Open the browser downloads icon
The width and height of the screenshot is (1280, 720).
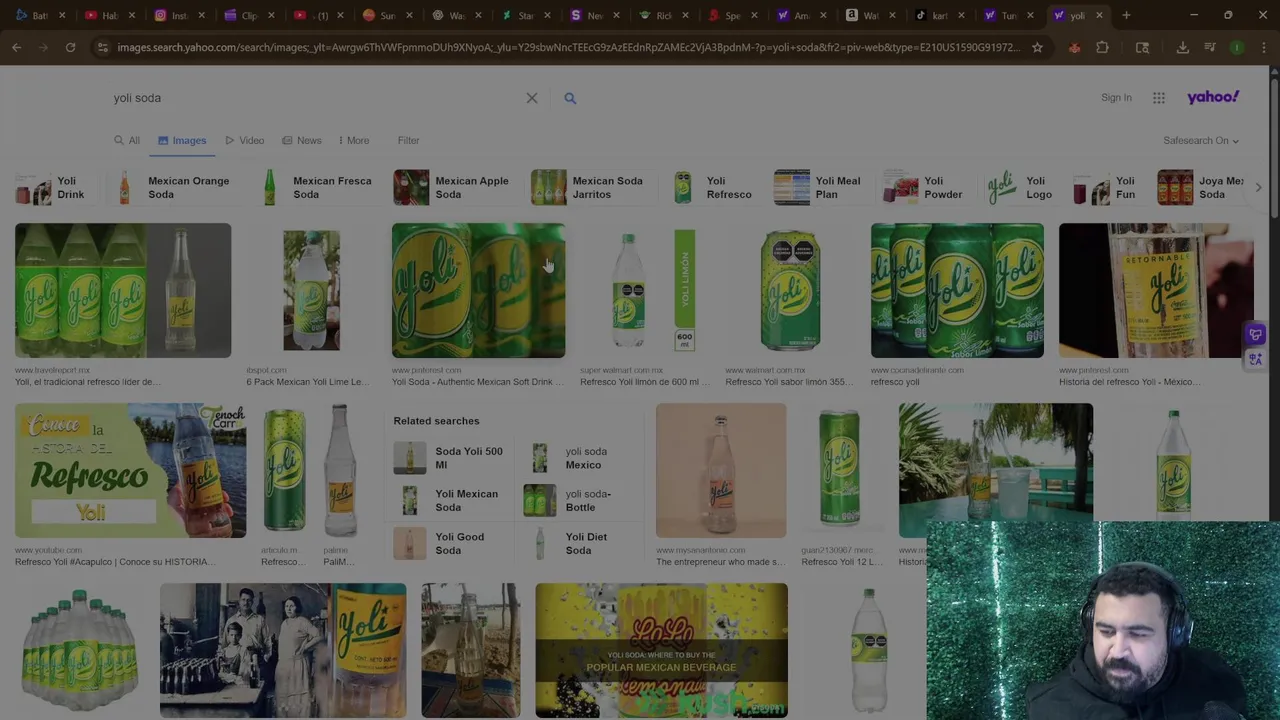(x=1182, y=47)
